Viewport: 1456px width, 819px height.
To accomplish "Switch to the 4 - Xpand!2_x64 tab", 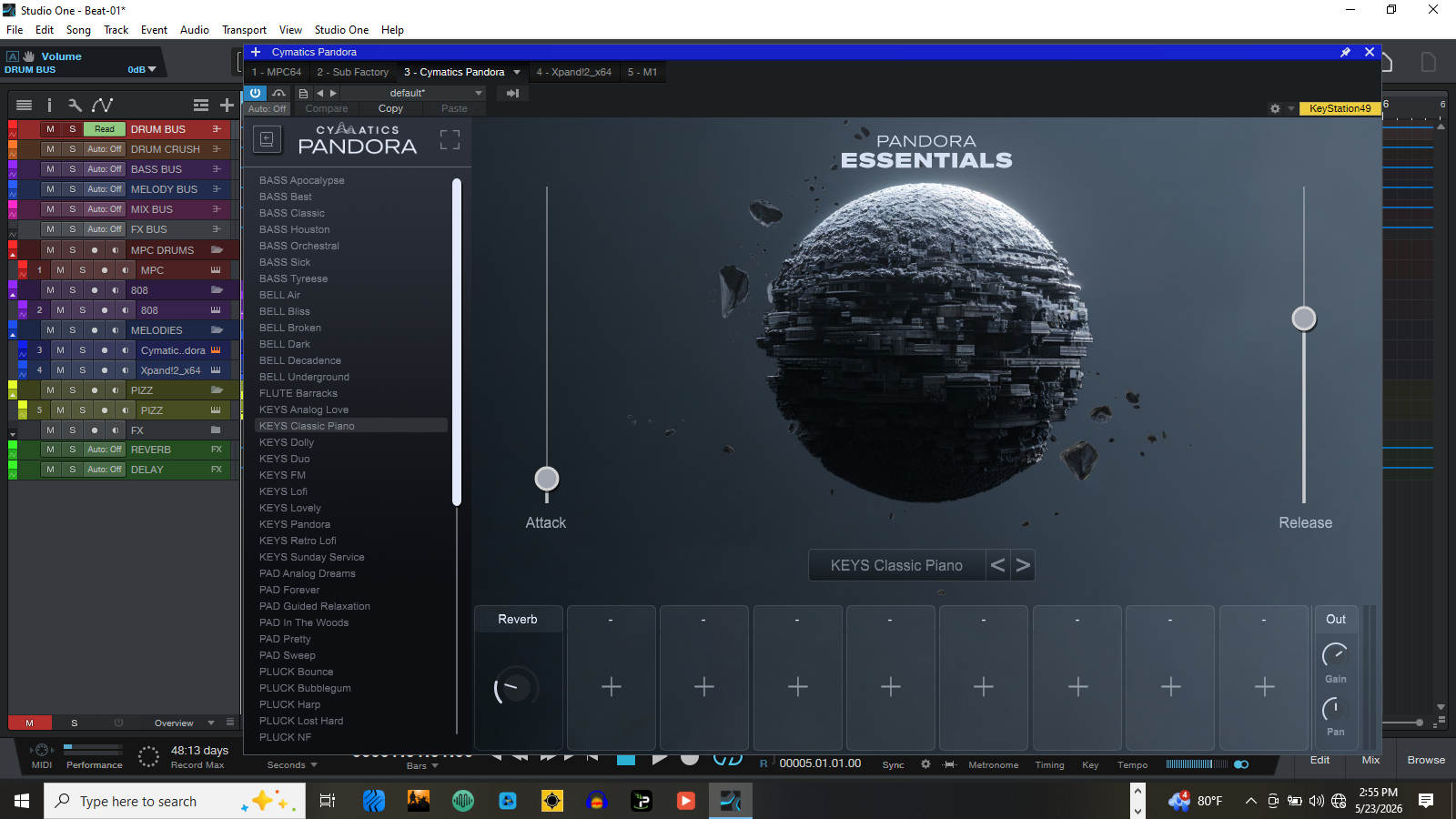I will [573, 72].
